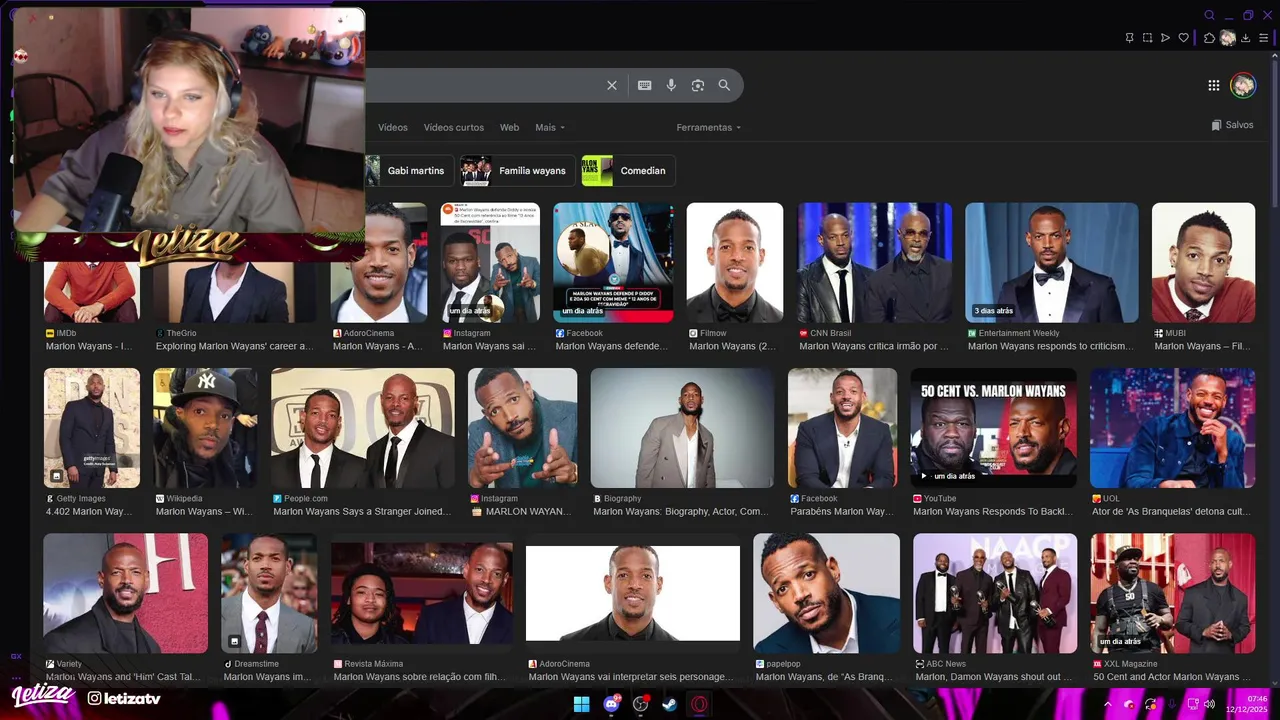Screen dimensions: 1280x720
Task: Open Opera GX from the taskbar
Action: [x=699, y=704]
